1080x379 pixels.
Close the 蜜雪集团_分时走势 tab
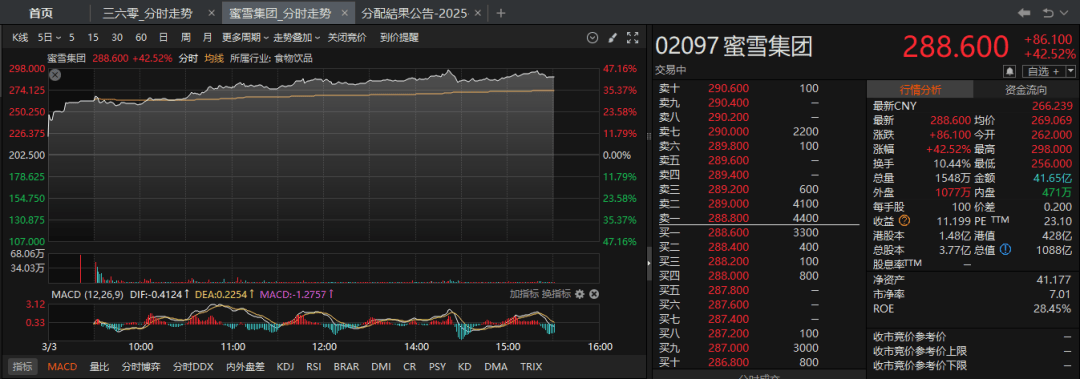(x=344, y=13)
